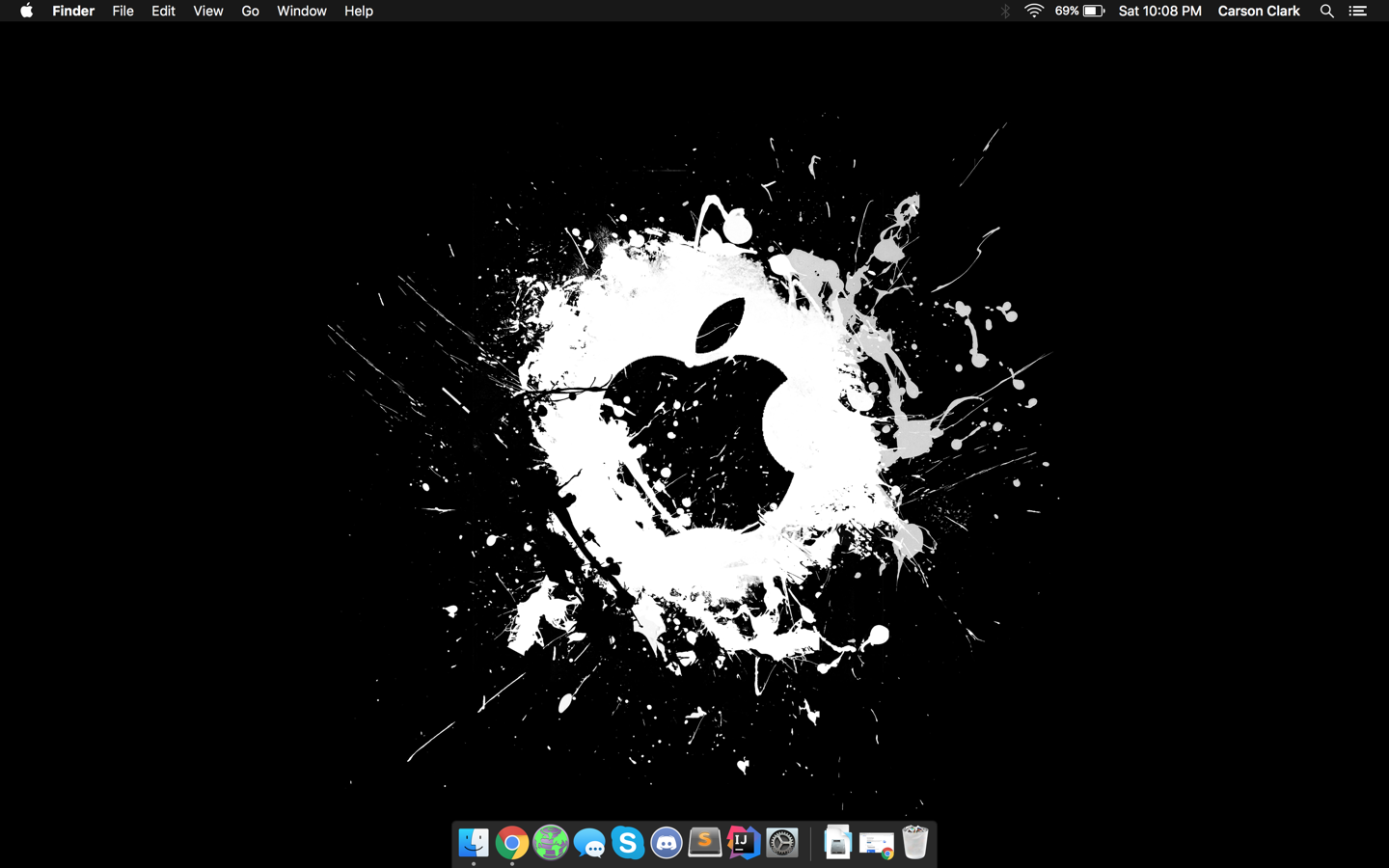Viewport: 1389px width, 868px height.
Task: Open Discord from the Dock
Action: coord(667,843)
